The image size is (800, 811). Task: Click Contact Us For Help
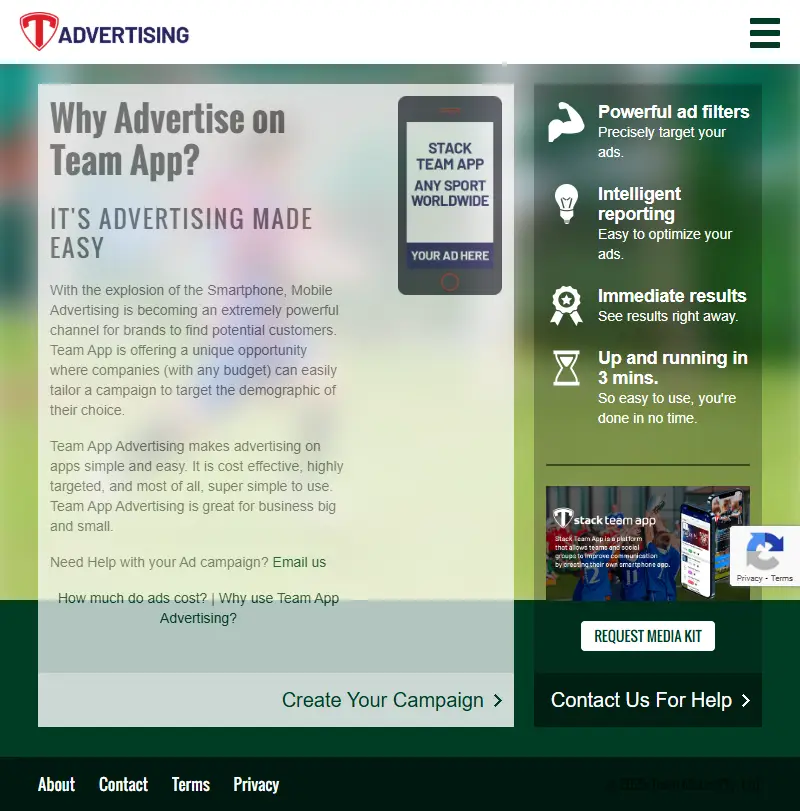(x=650, y=700)
